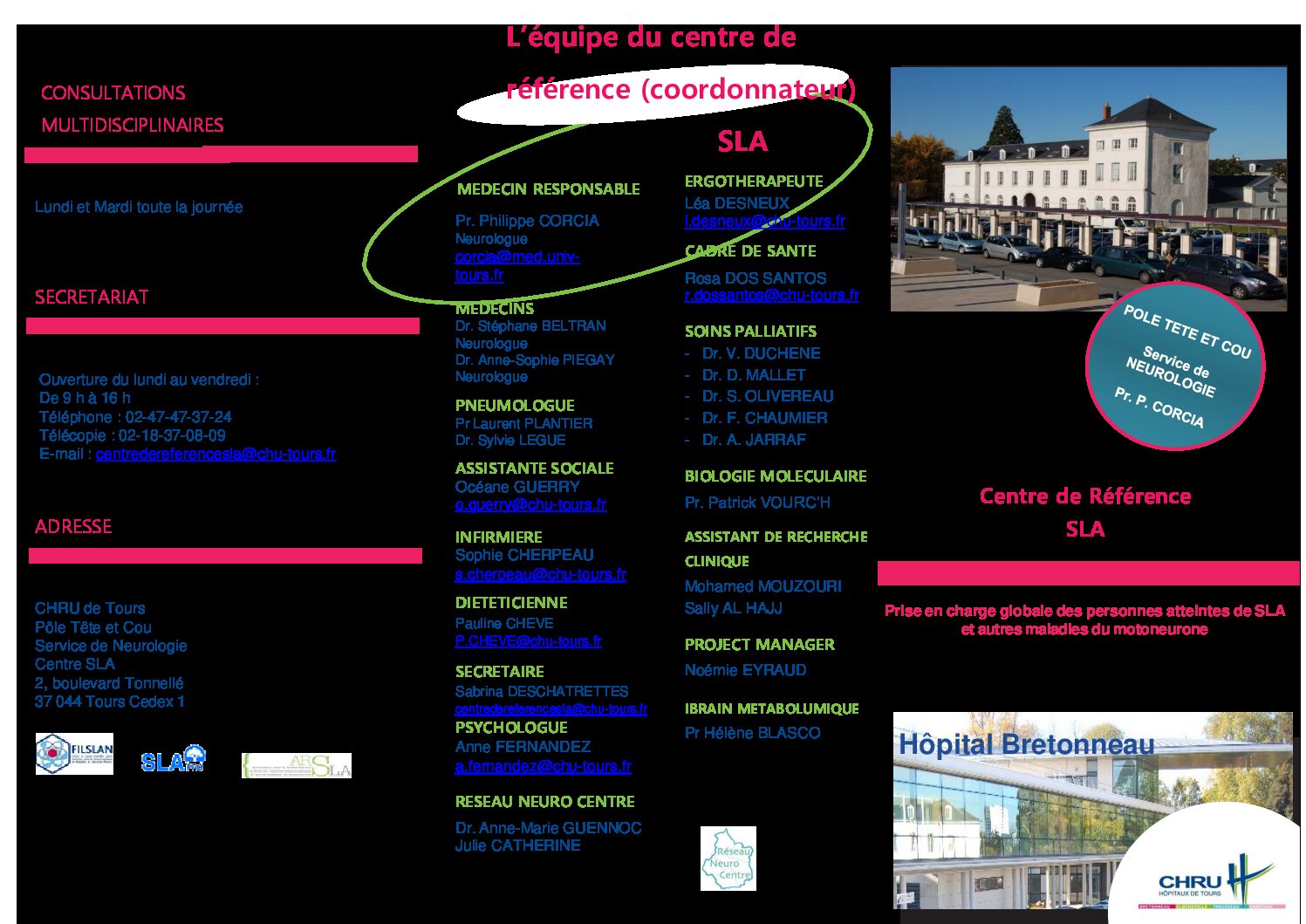Click the SLA blue cloud logo
1306x924 pixels.
click(173, 759)
